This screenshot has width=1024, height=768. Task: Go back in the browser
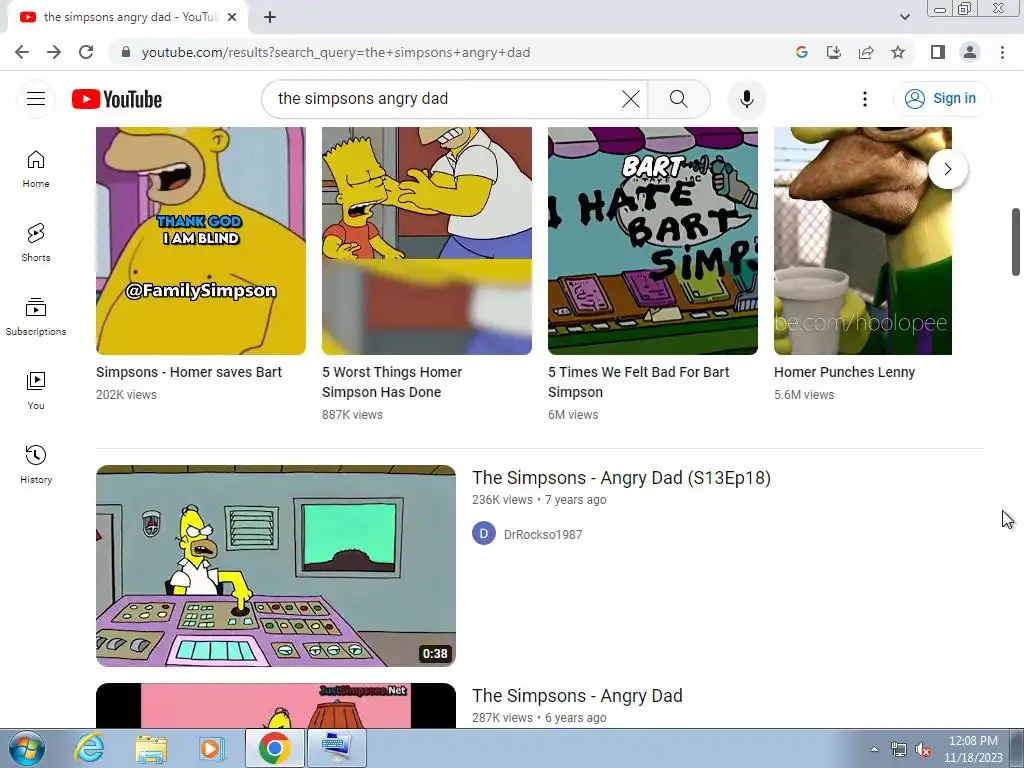coord(22,52)
